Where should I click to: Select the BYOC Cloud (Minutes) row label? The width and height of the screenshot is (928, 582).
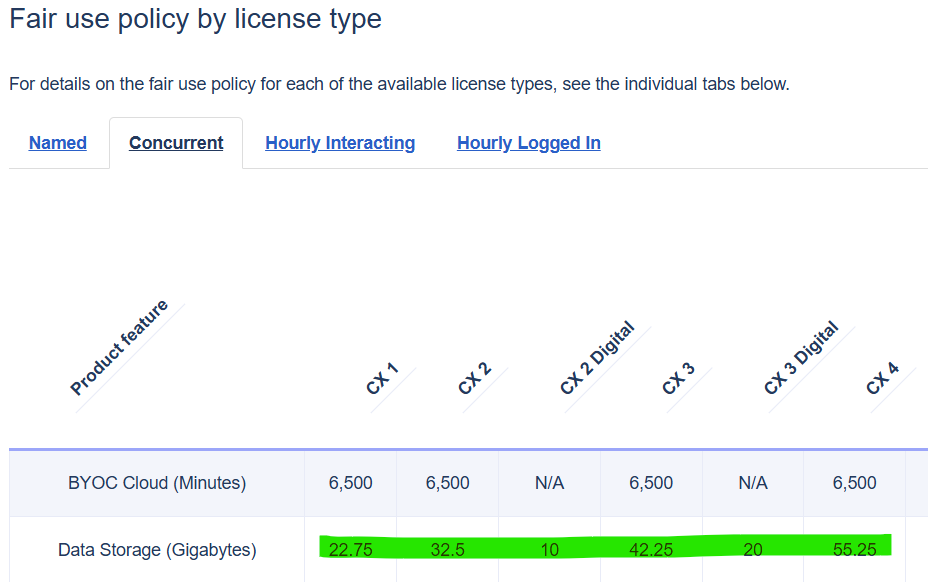point(157,483)
